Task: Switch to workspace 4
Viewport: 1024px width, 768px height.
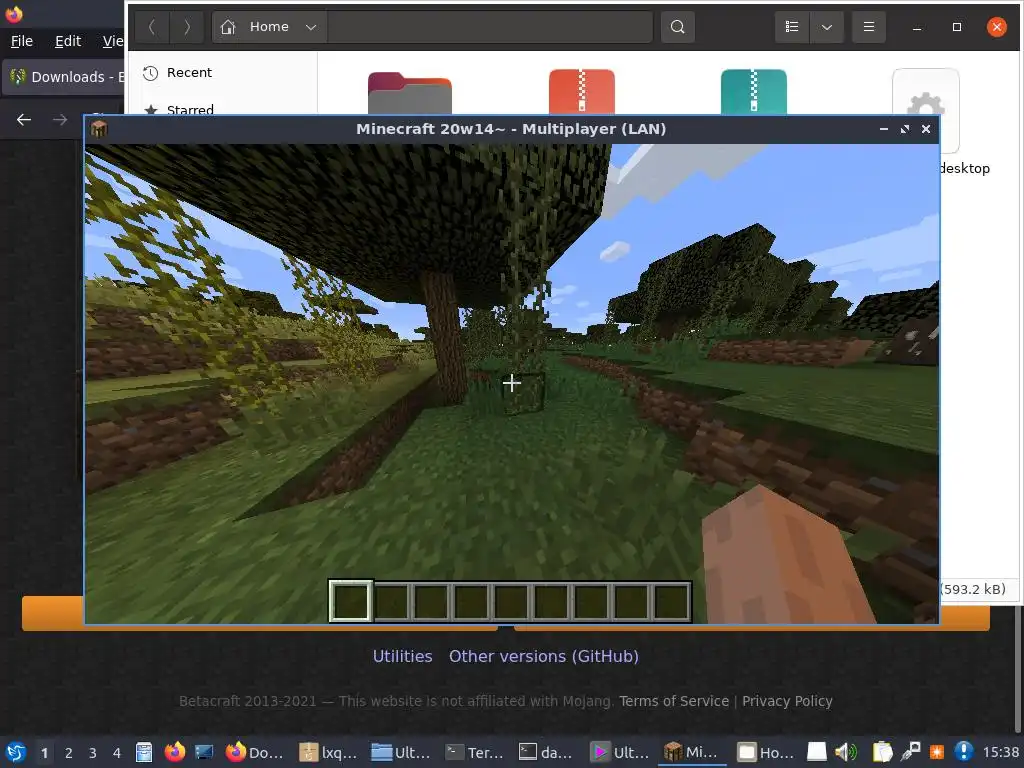Action: pos(117,753)
